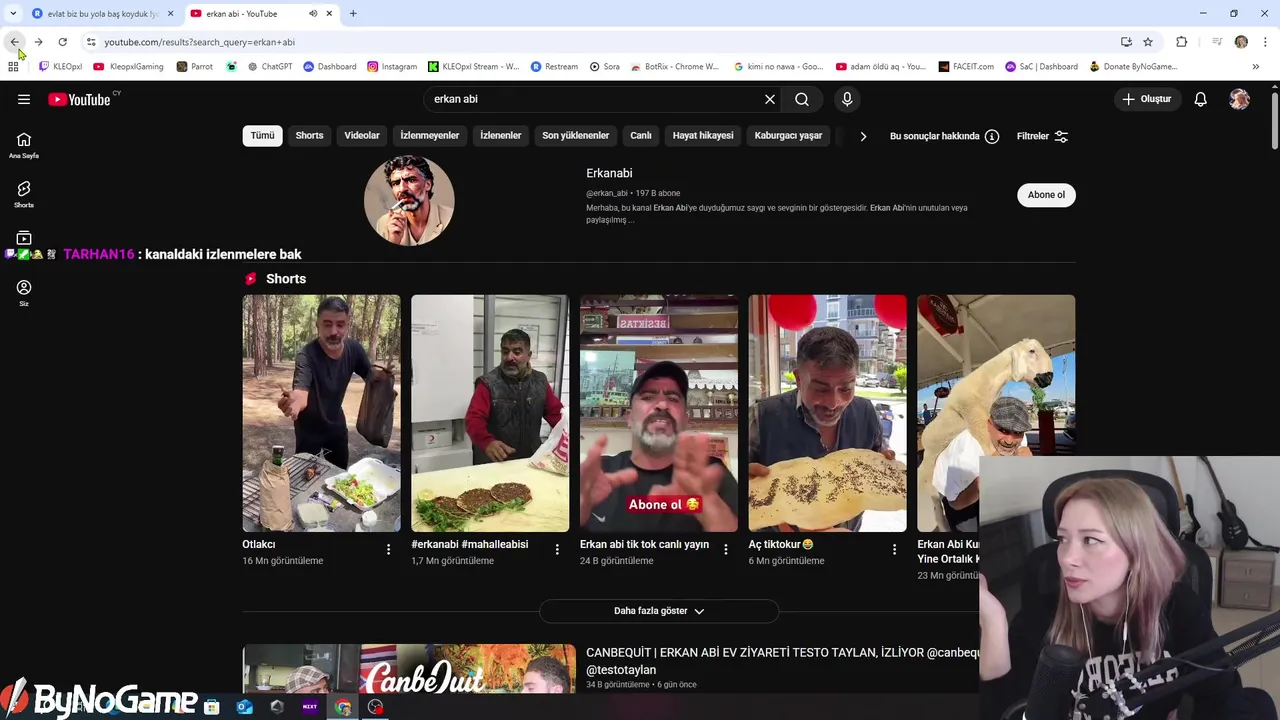Screen dimensions: 1280x720
Task: Start voice search with the microphone icon
Action: coord(847,99)
